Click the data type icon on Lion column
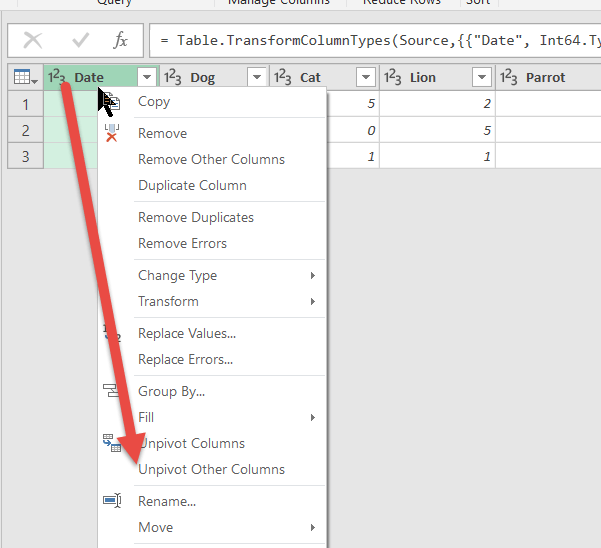The image size is (601, 548). (x=392, y=78)
